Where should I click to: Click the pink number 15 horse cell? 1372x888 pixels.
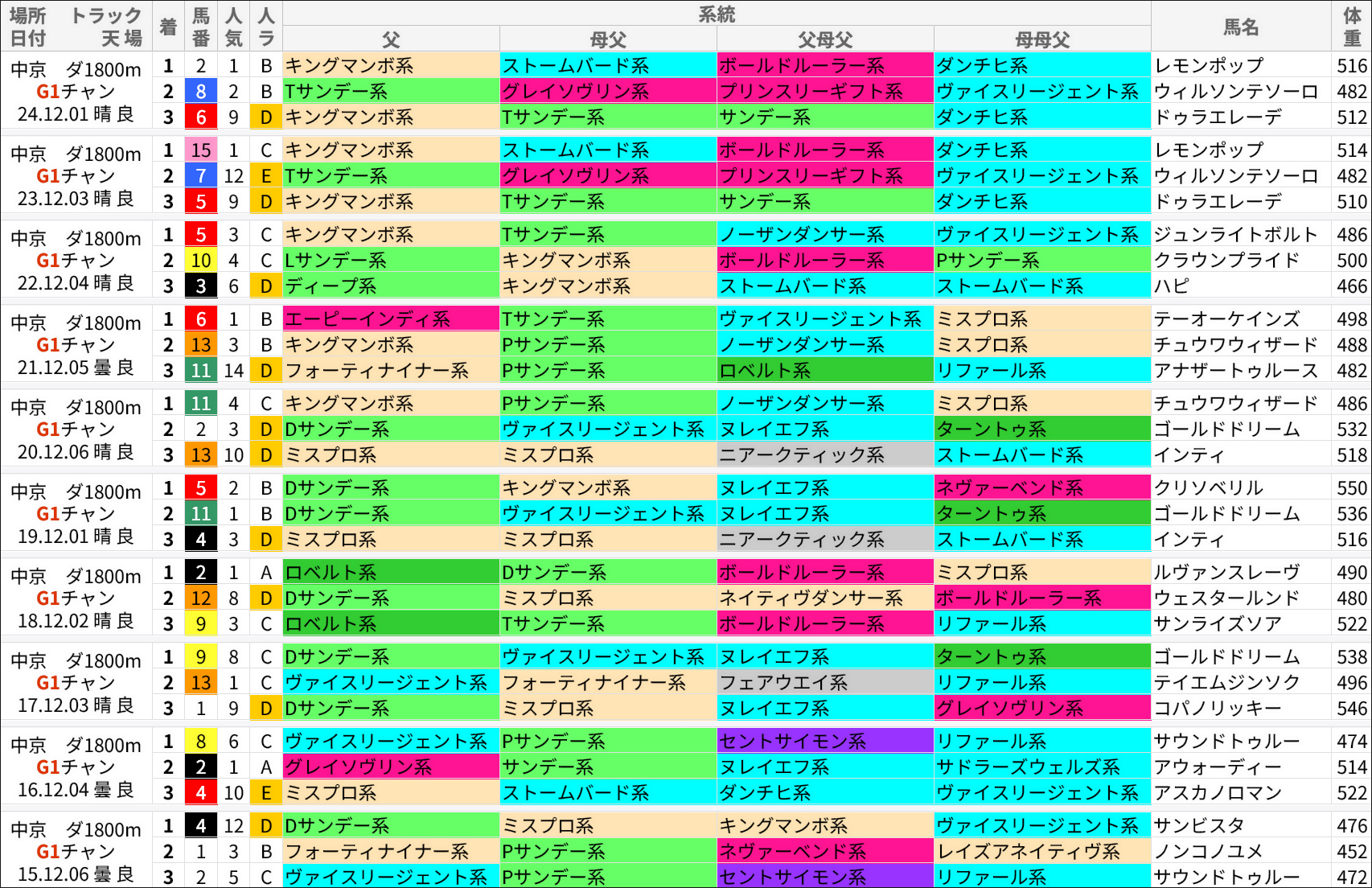point(201,150)
